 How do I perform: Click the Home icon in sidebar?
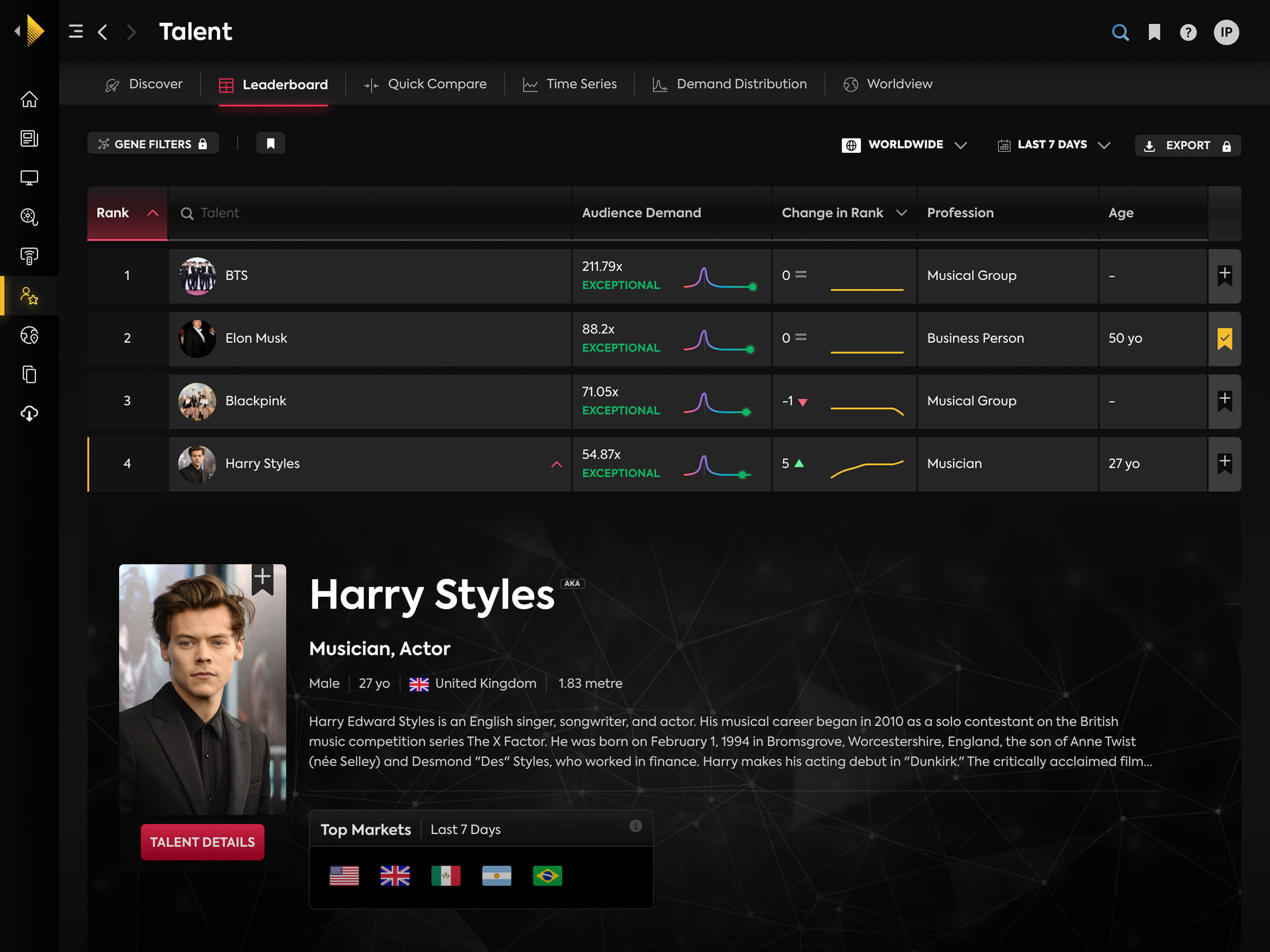coord(29,99)
